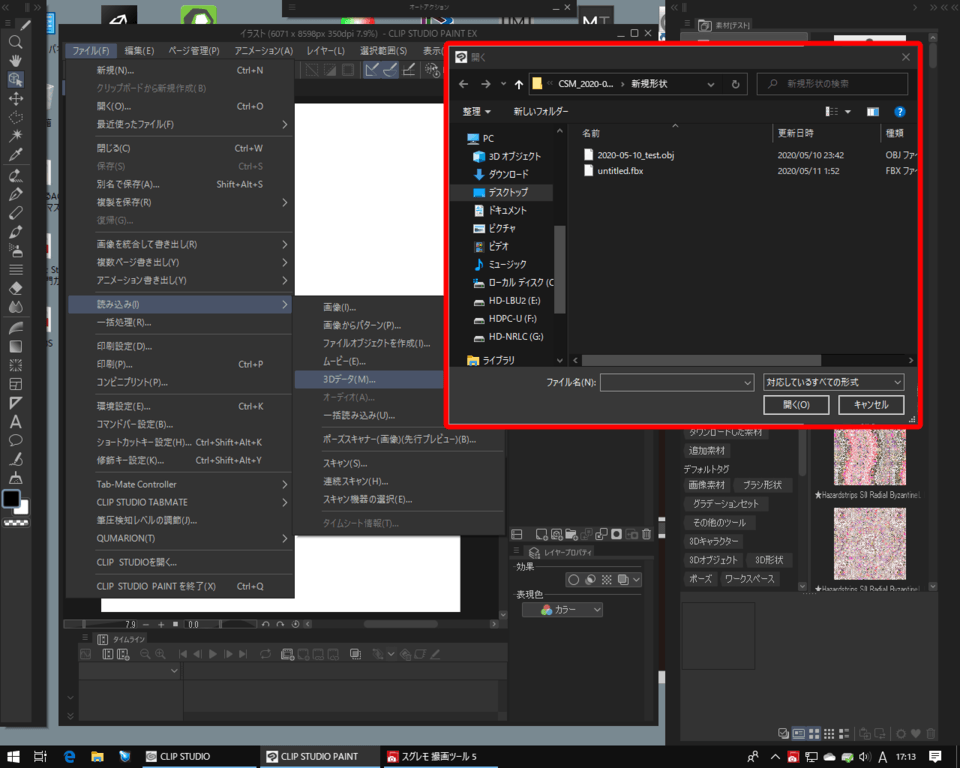Image resolution: width=960 pixels, height=768 pixels.
Task: Click the Up folder arrow in dialog
Action: pos(517,84)
